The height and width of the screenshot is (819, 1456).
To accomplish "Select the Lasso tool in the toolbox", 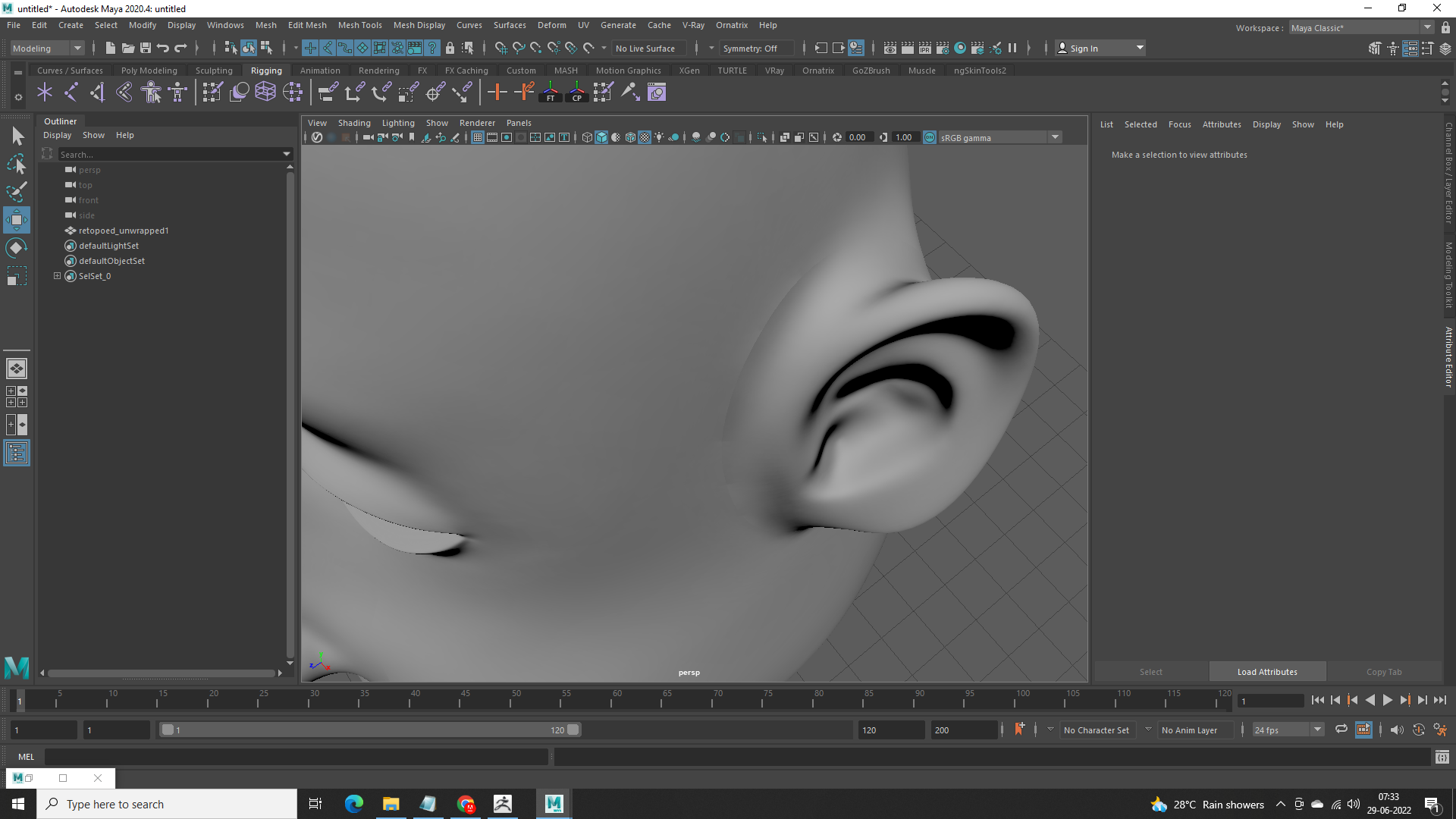I will pyautogui.click(x=17, y=164).
